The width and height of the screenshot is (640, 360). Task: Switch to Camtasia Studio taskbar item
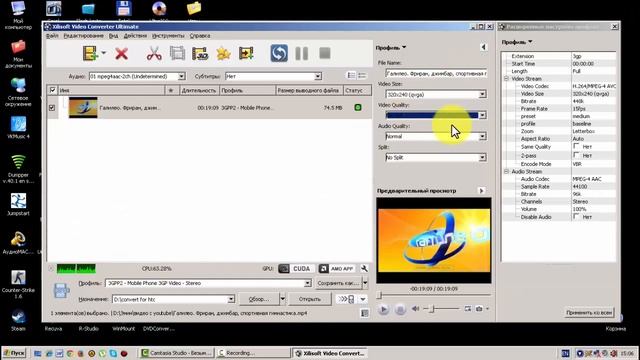(177, 353)
